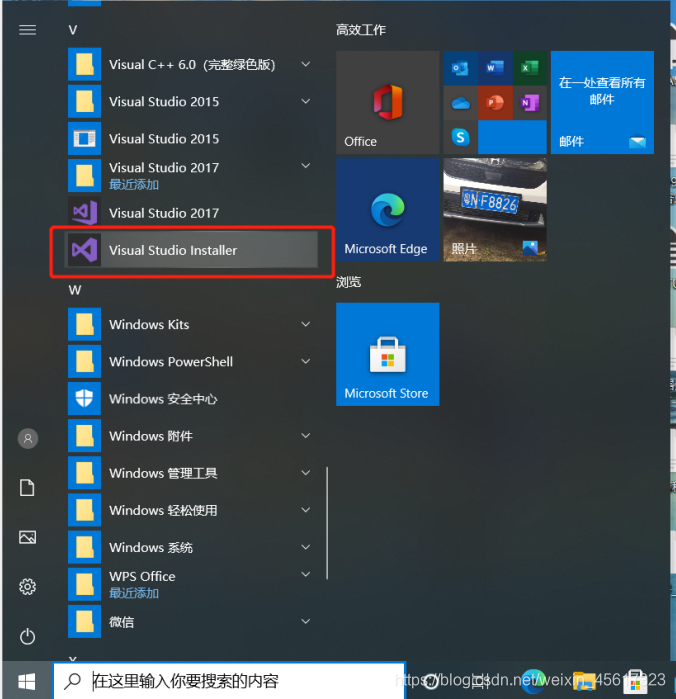Click the Windows 管理工具 folder icon
The image size is (676, 699).
point(84,473)
